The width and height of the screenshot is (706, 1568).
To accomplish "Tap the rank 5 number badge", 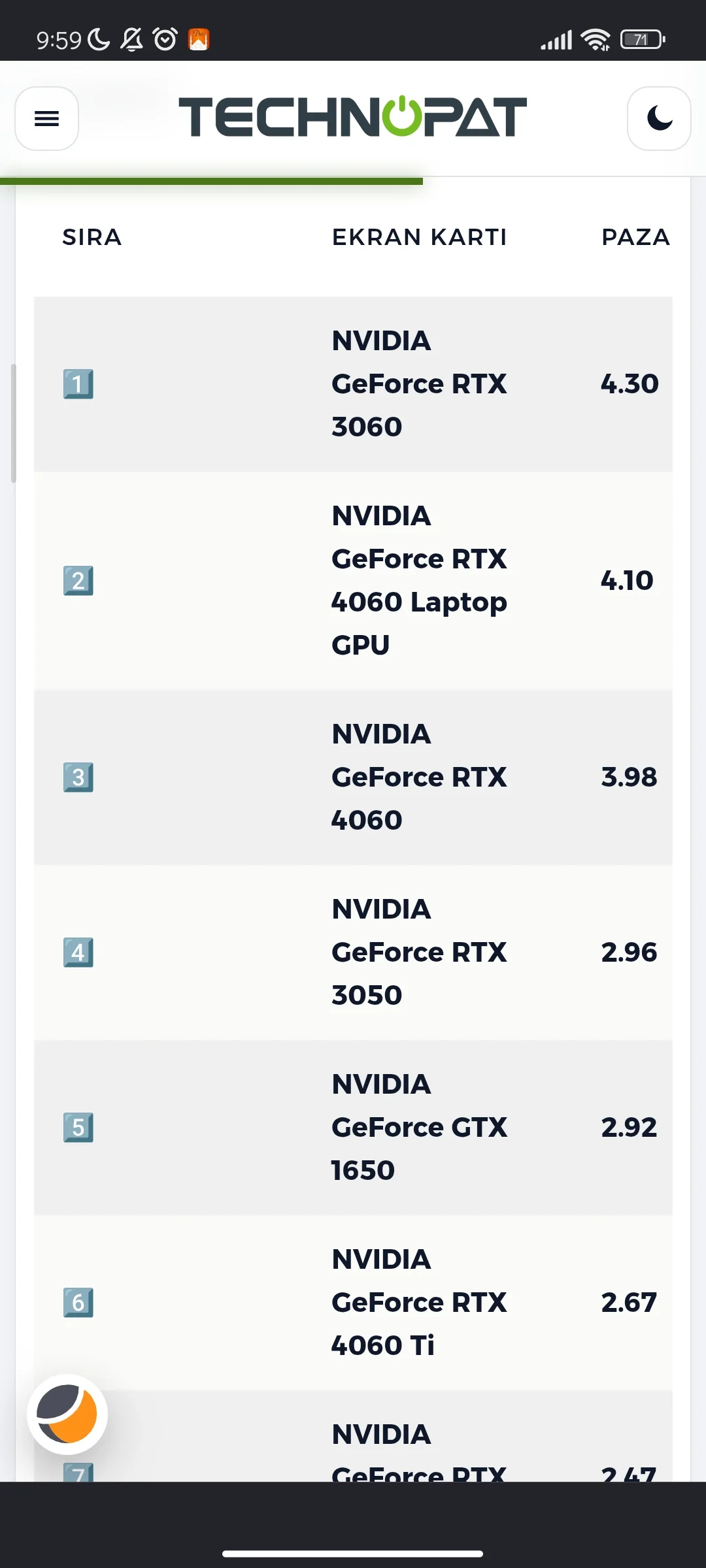I will point(78,1128).
